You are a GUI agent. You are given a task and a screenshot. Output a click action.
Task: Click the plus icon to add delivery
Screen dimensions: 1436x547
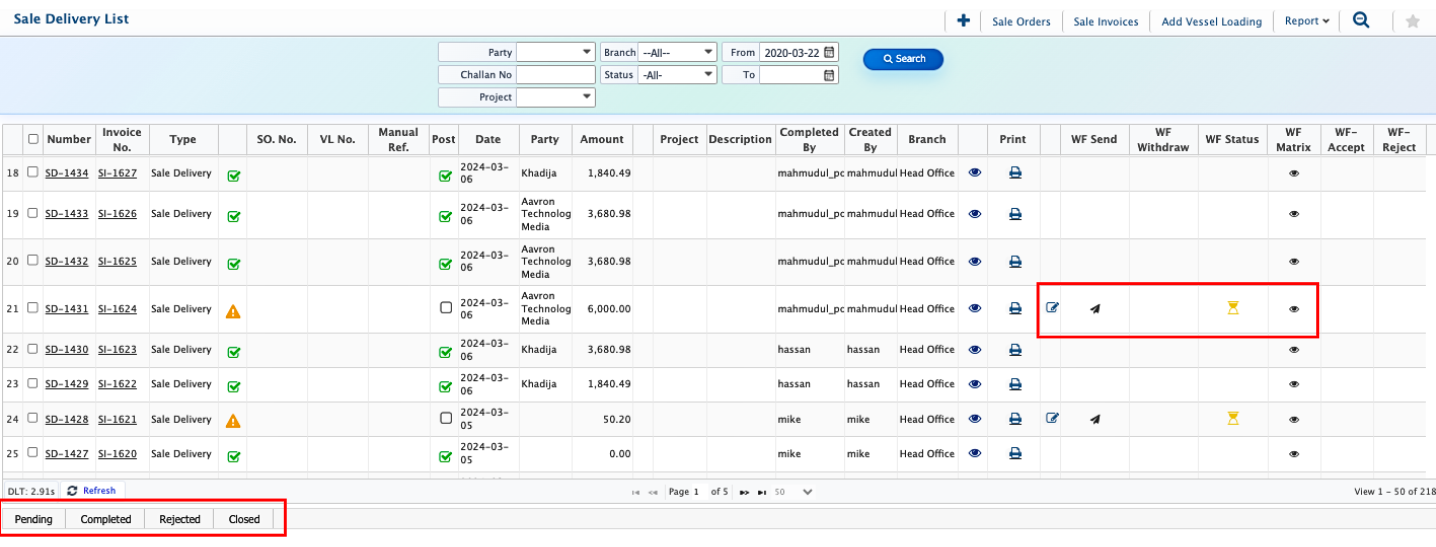pyautogui.click(x=963, y=21)
